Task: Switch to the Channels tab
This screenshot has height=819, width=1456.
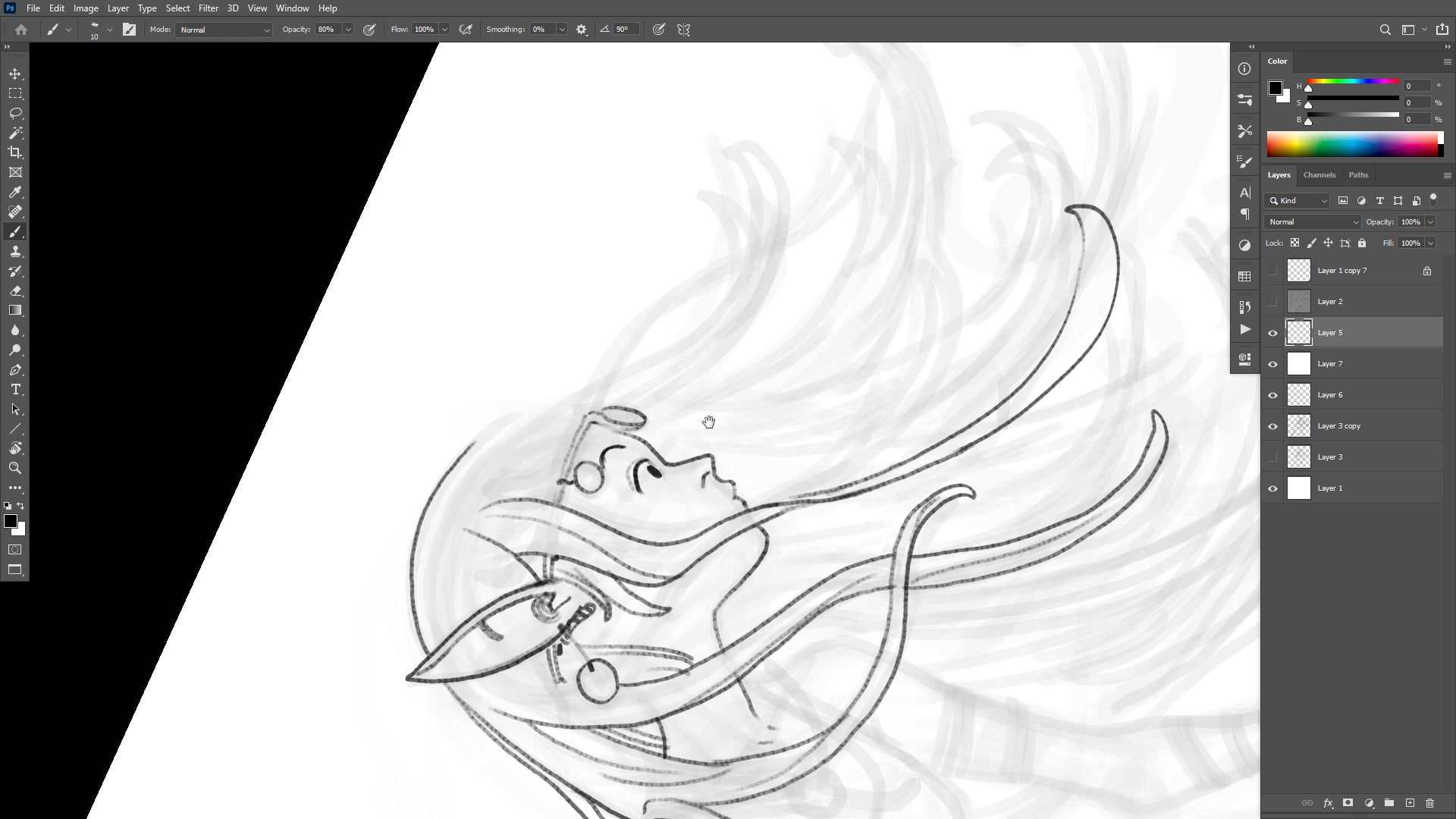Action: [1319, 175]
